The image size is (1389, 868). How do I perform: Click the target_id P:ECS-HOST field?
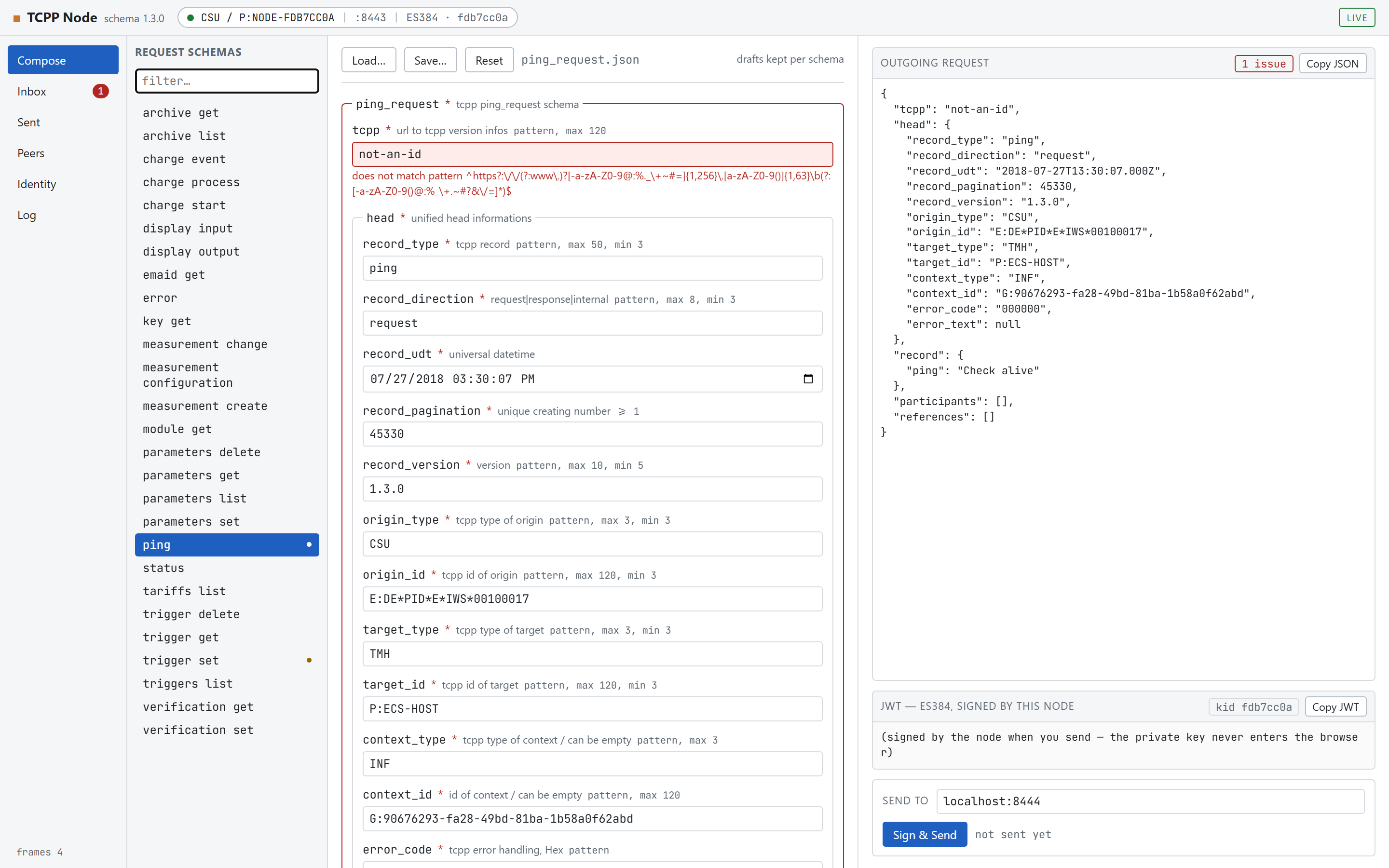click(x=592, y=709)
